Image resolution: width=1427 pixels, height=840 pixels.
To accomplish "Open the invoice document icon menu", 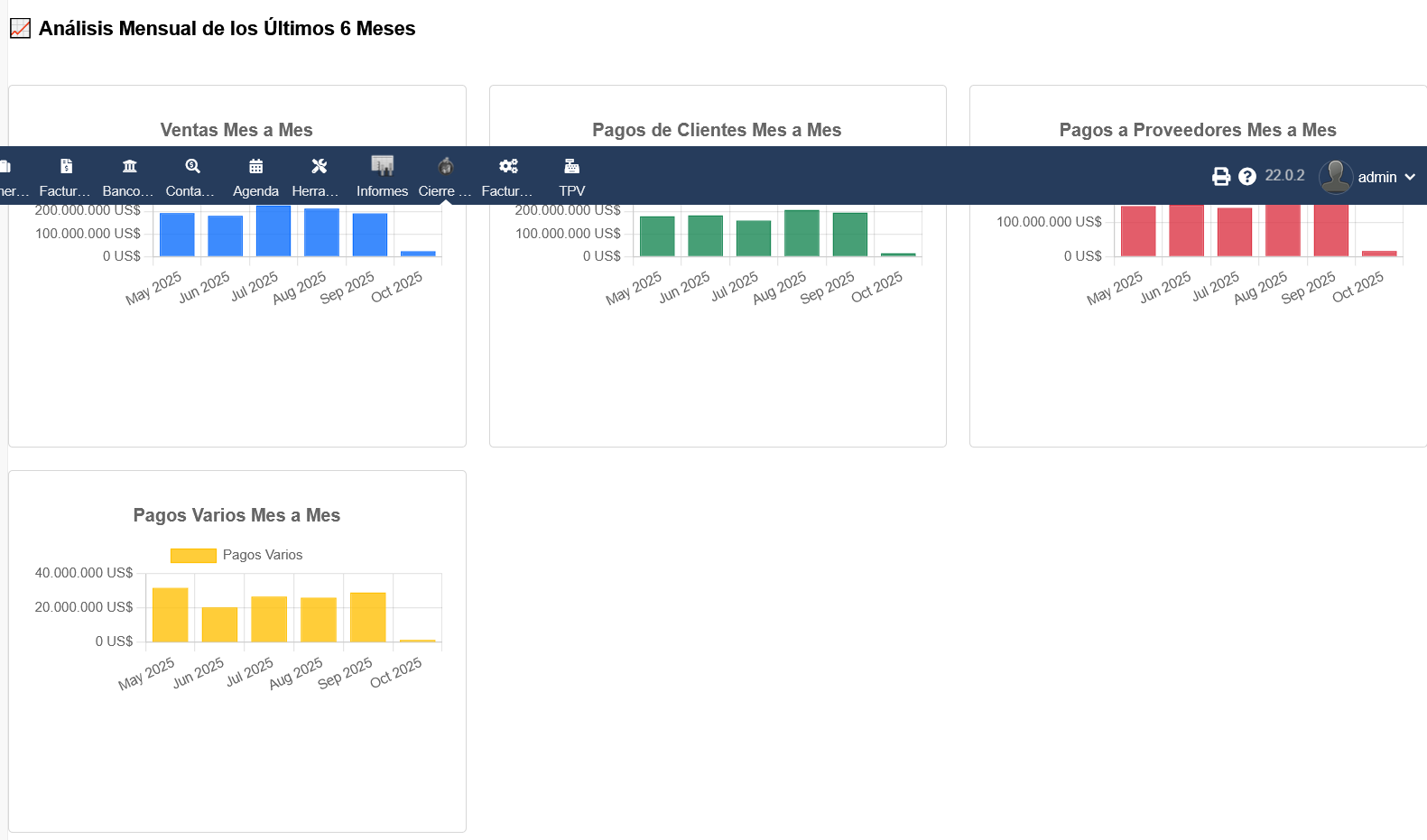I will 66,166.
